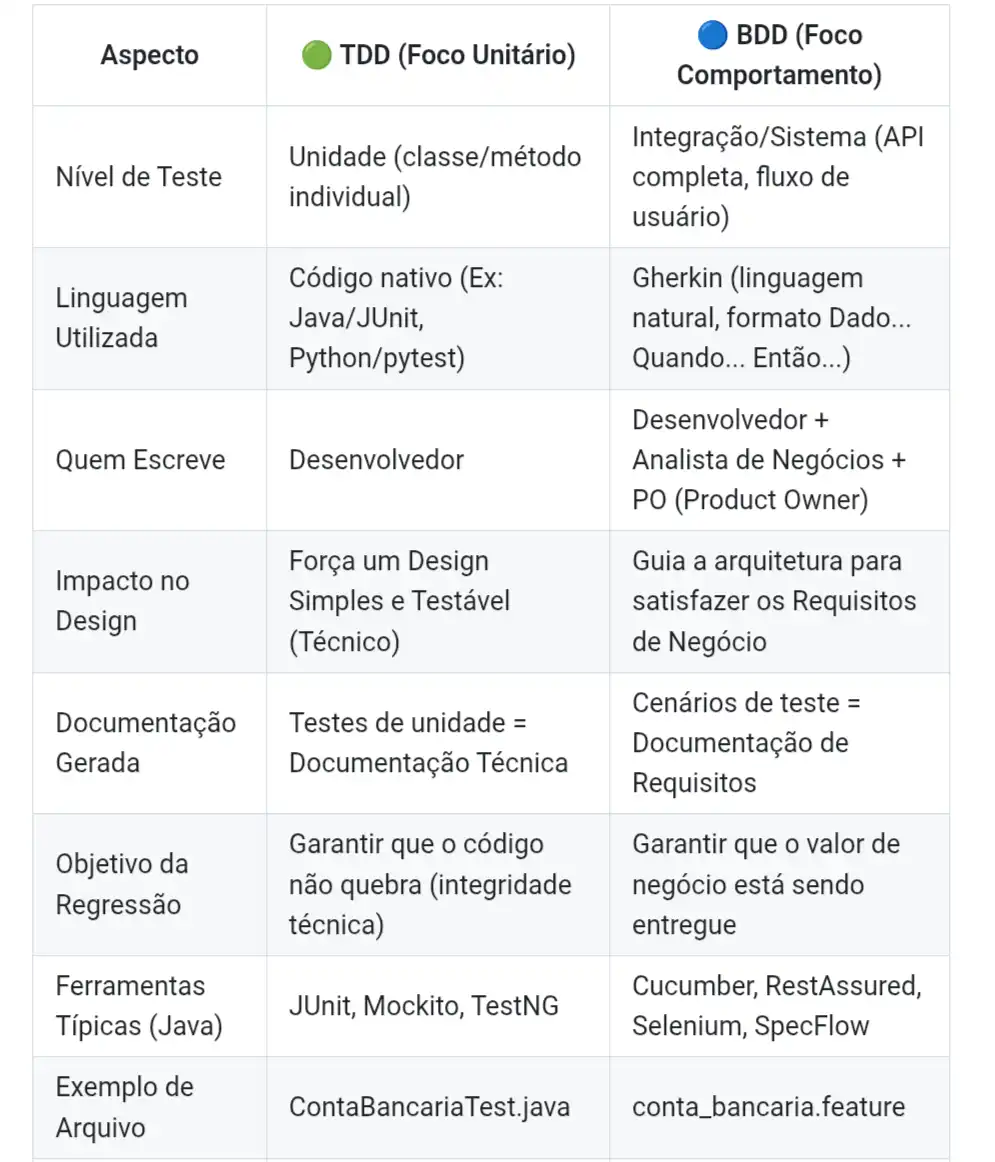Viewport: 995px width, 1162px height.
Task: Click the "BDD (Foco Comportamento)" header text
Action: click(x=780, y=56)
